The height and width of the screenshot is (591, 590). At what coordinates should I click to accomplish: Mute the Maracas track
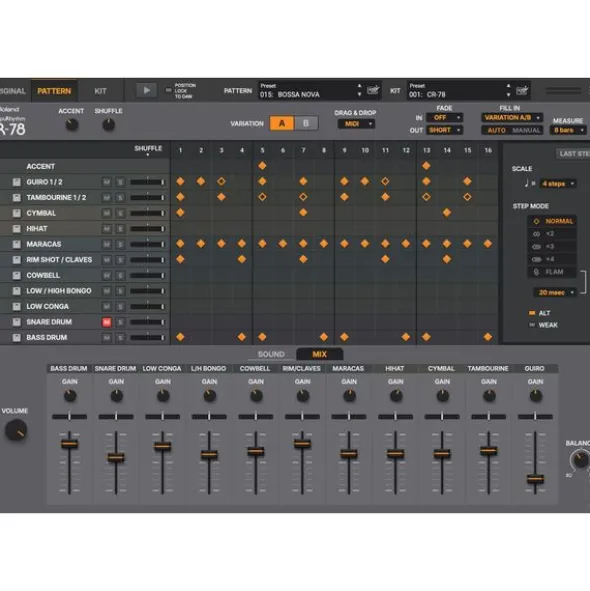(107, 244)
